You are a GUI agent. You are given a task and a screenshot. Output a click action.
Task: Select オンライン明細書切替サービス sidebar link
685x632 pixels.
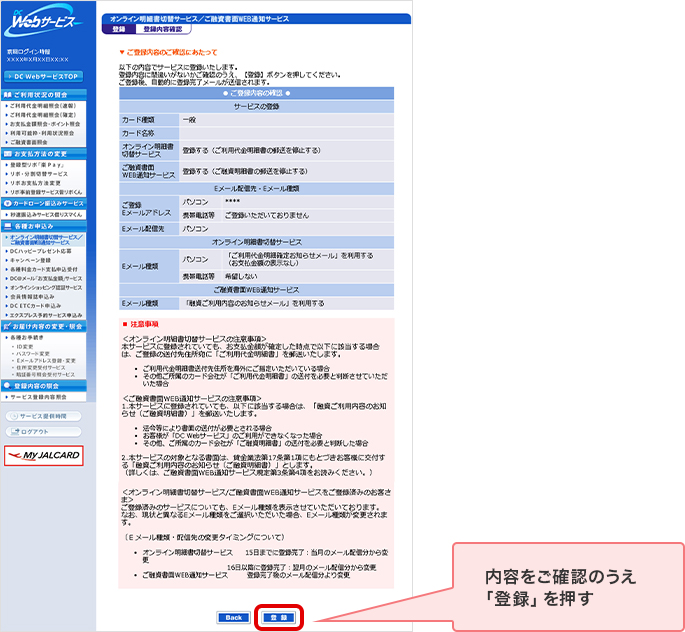point(45,239)
